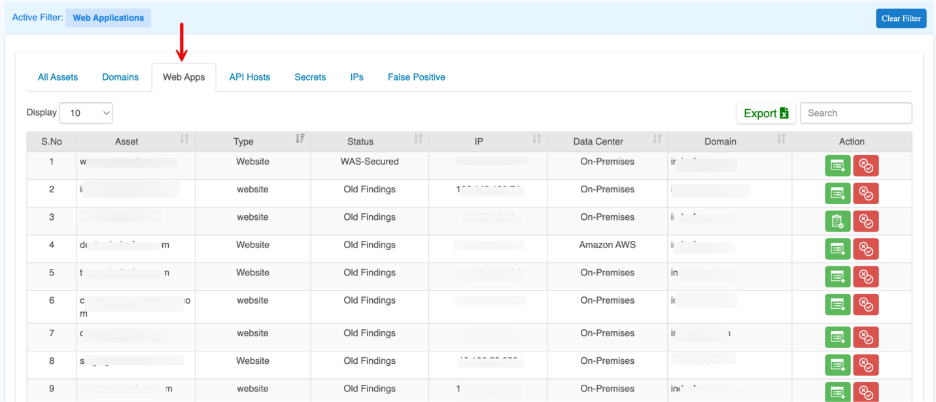
Task: Click the green action icon in row 5
Action: (838, 277)
